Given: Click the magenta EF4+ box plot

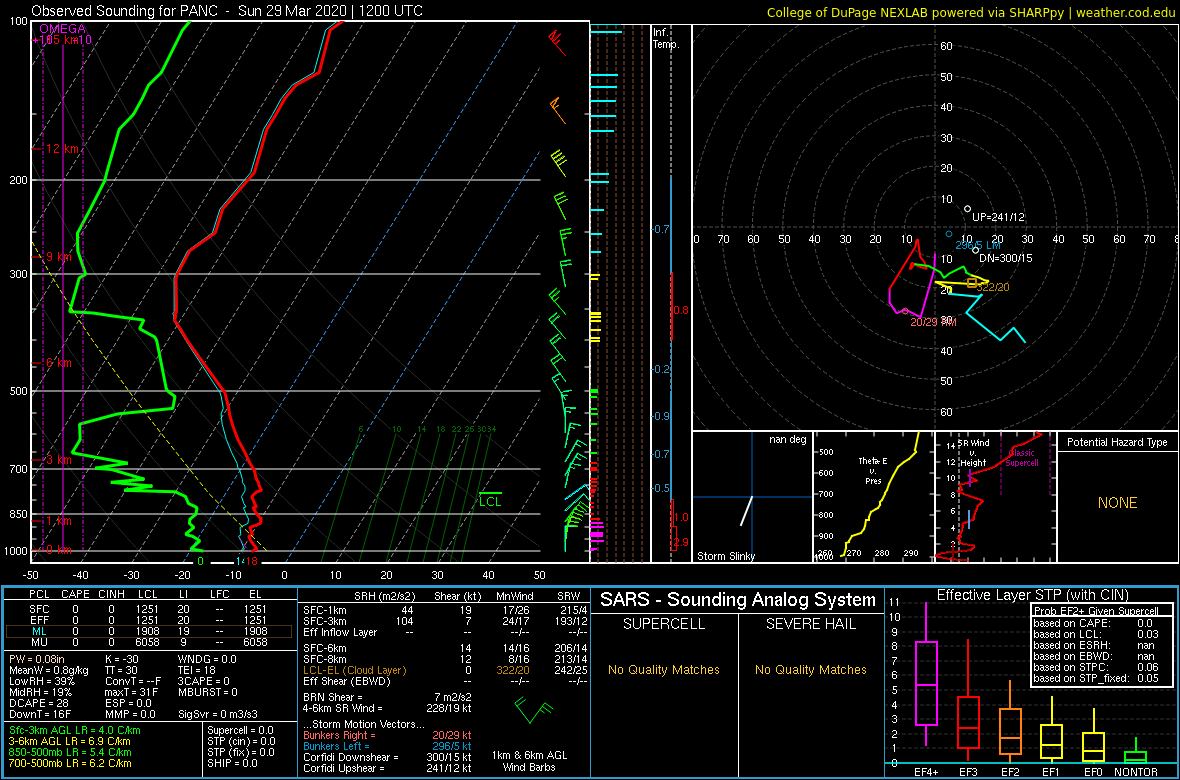Looking at the screenshot, I should tap(925, 676).
